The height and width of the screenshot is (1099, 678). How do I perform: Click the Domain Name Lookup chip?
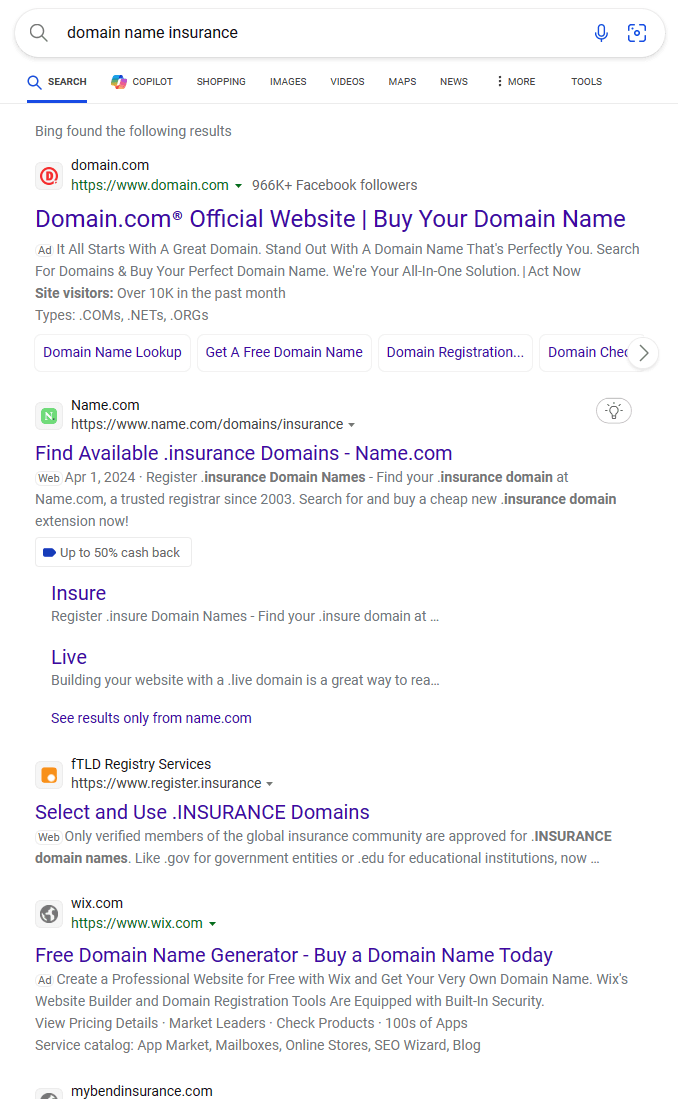pos(112,353)
